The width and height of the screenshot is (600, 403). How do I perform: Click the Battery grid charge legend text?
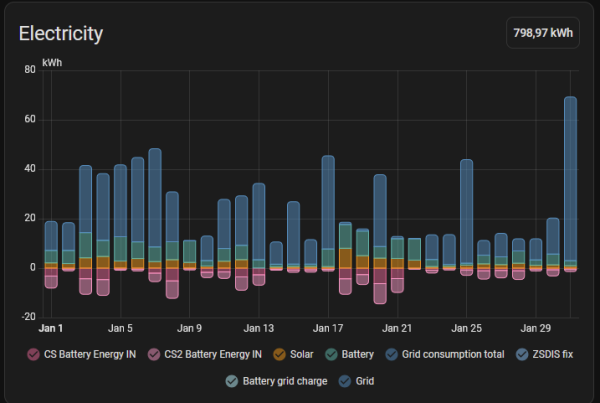[x=285, y=381]
